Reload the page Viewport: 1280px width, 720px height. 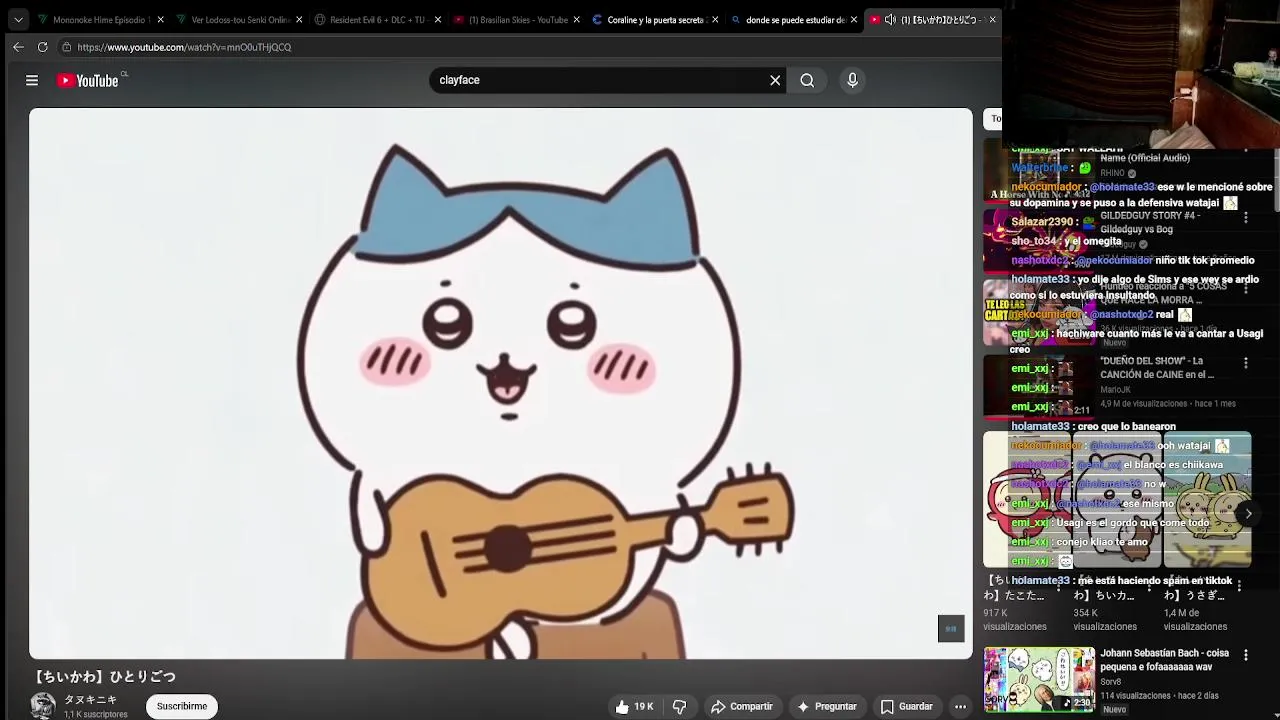[42, 47]
